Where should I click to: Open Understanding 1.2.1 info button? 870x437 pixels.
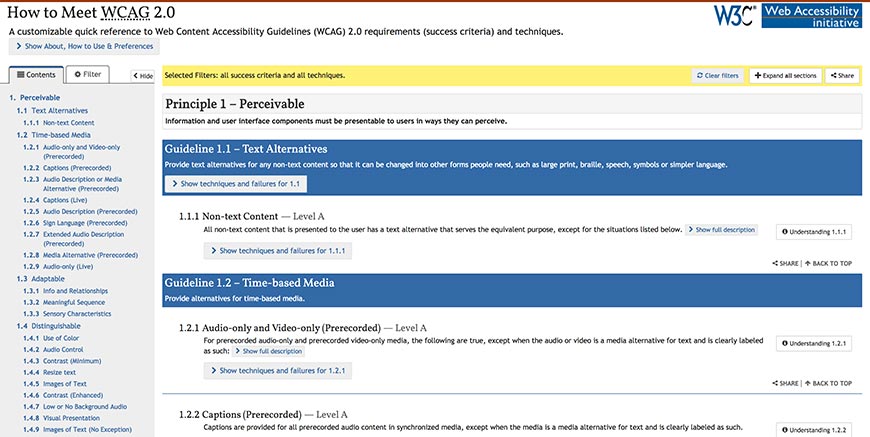pos(816,344)
